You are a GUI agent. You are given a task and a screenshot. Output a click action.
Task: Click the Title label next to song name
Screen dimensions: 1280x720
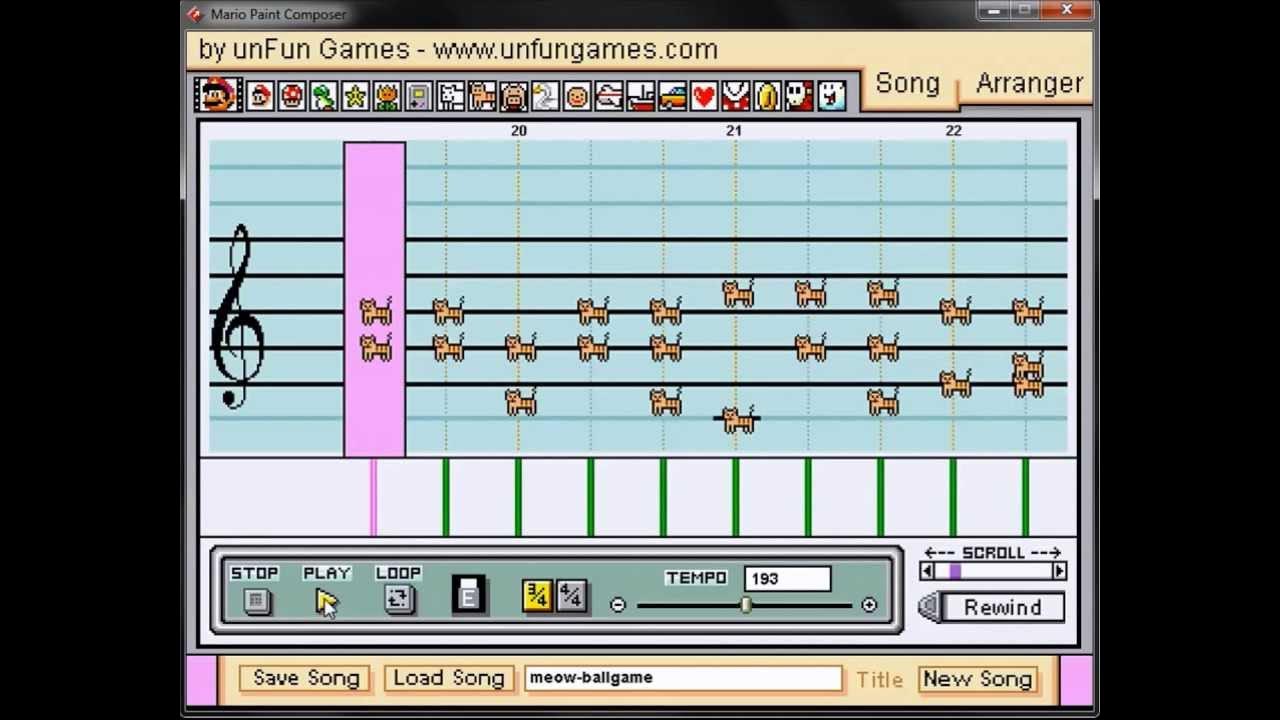(x=879, y=680)
